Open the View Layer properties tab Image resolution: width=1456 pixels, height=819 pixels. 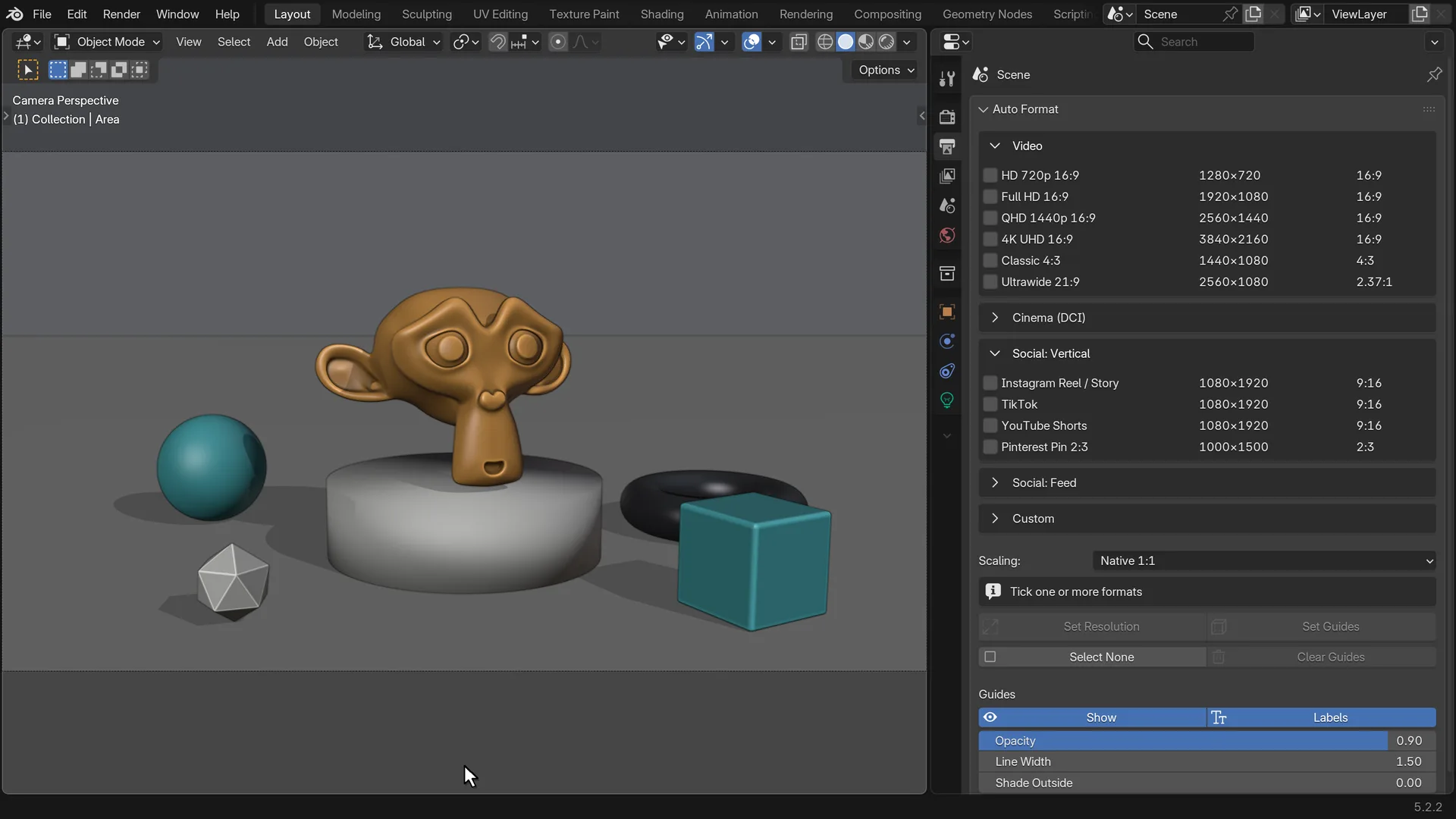947,176
